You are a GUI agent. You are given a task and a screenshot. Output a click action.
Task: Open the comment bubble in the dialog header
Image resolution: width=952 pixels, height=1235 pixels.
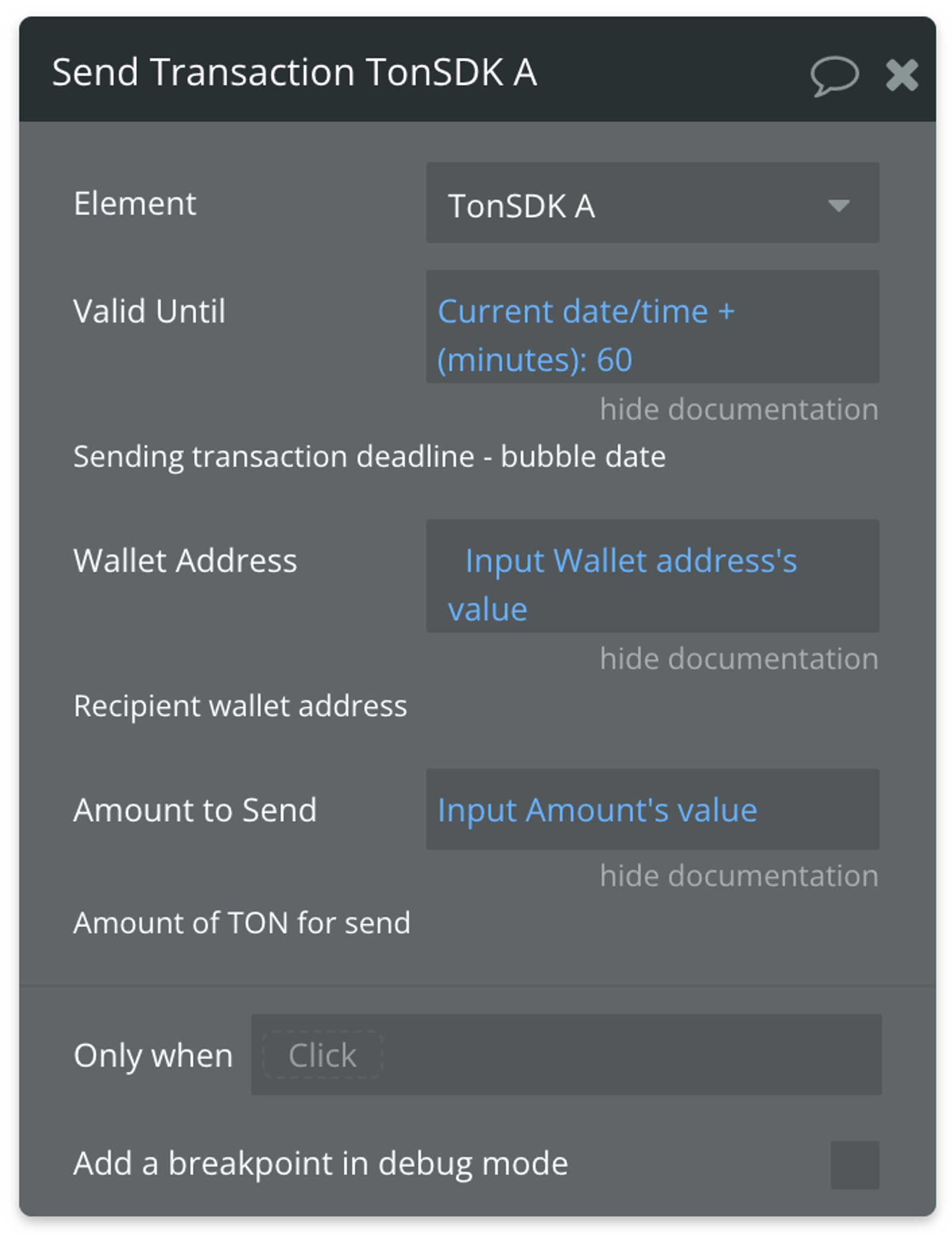tap(835, 75)
